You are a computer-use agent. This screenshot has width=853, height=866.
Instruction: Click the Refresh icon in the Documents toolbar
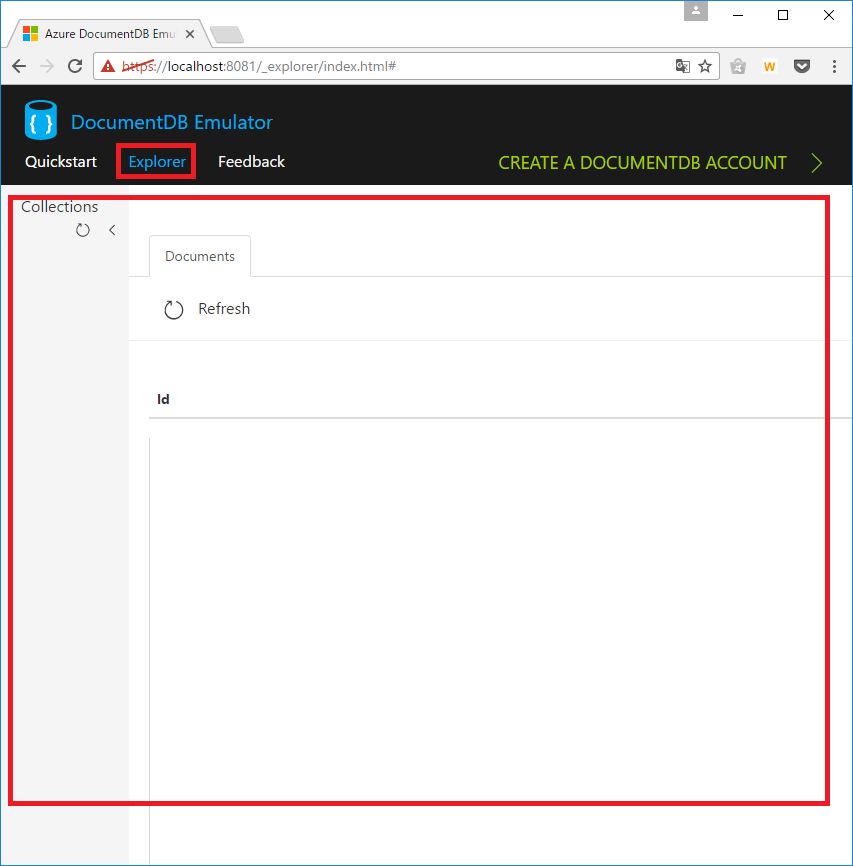pyautogui.click(x=173, y=309)
